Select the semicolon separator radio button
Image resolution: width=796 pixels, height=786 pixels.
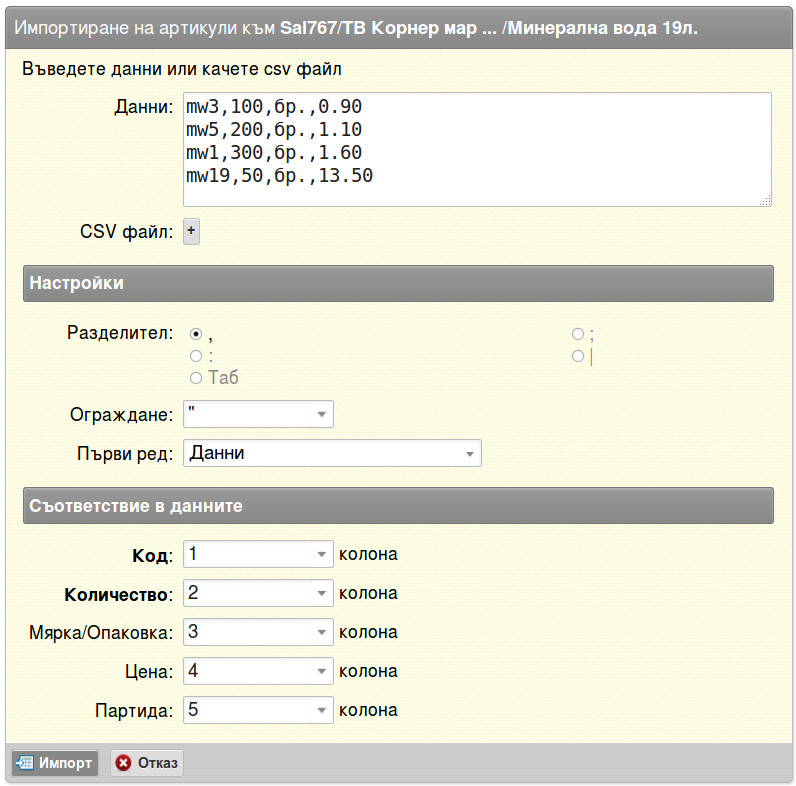click(578, 334)
